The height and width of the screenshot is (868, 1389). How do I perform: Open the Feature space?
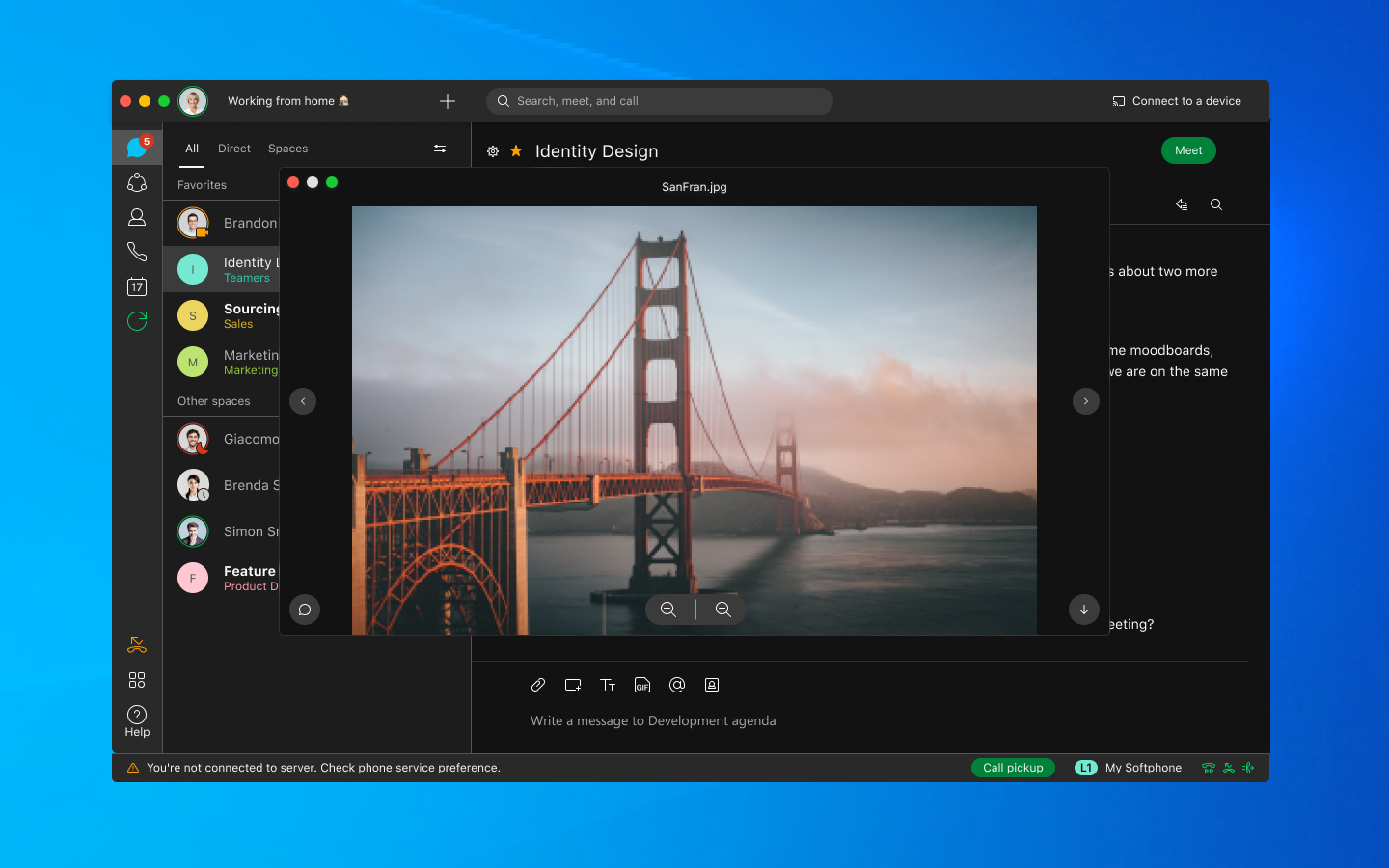(222, 578)
